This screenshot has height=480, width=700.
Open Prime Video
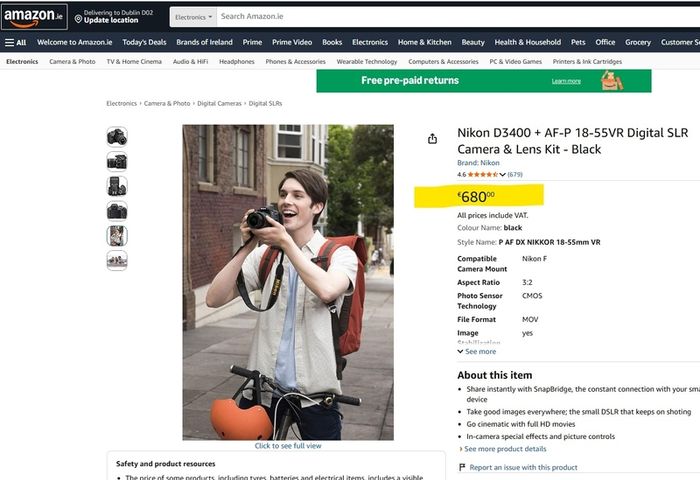point(292,42)
